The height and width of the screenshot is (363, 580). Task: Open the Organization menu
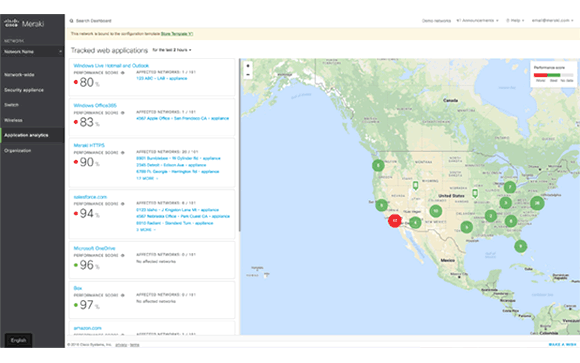click(x=17, y=151)
